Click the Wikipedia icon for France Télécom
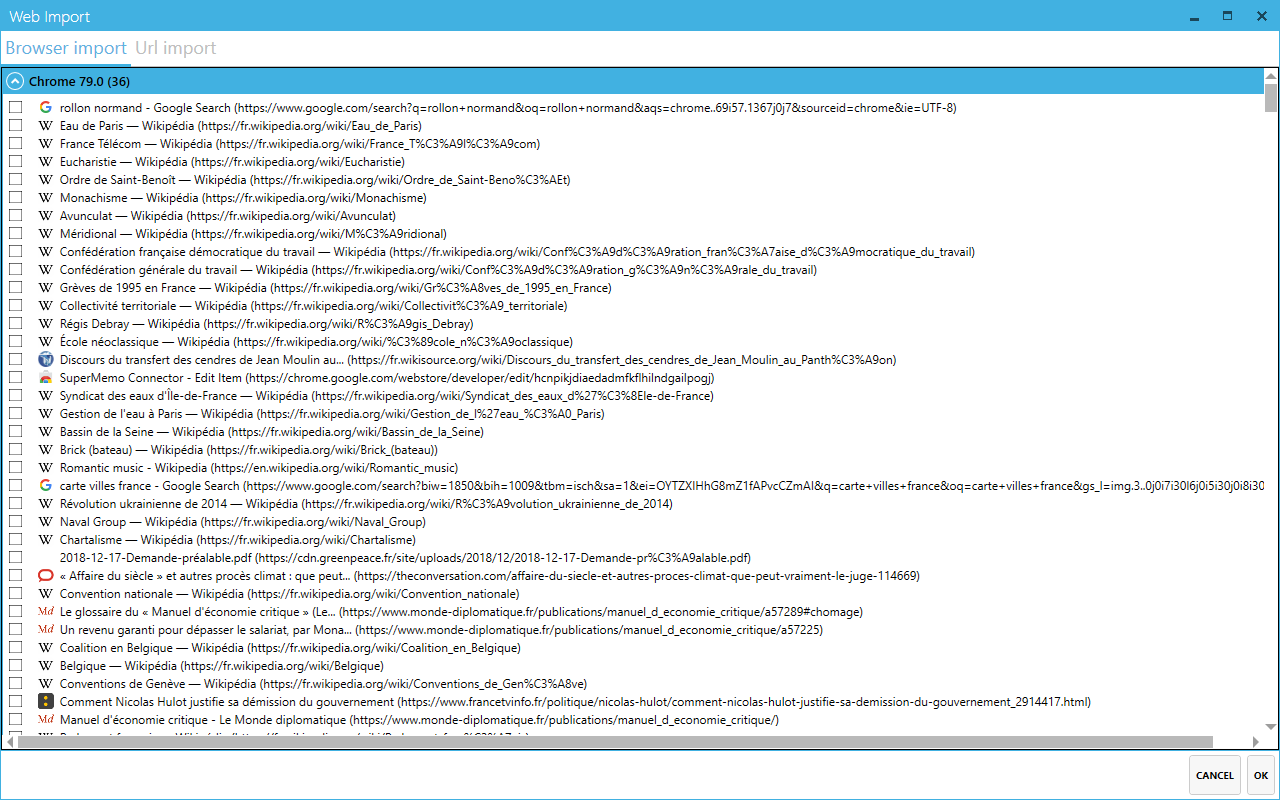Viewport: 1280px width, 800px height. (x=45, y=144)
